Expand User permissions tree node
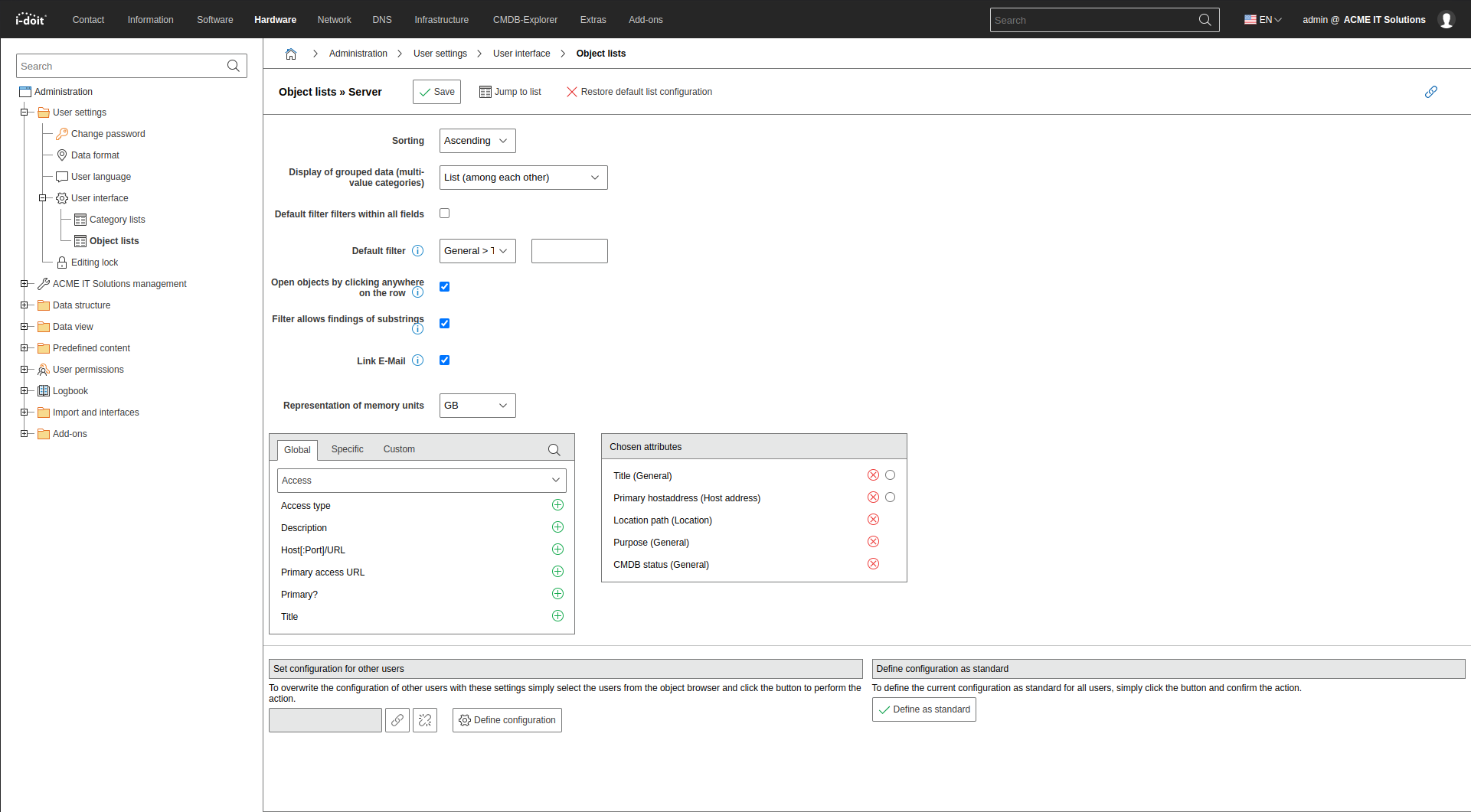Screen dimensions: 1471x812 [x=24, y=370]
